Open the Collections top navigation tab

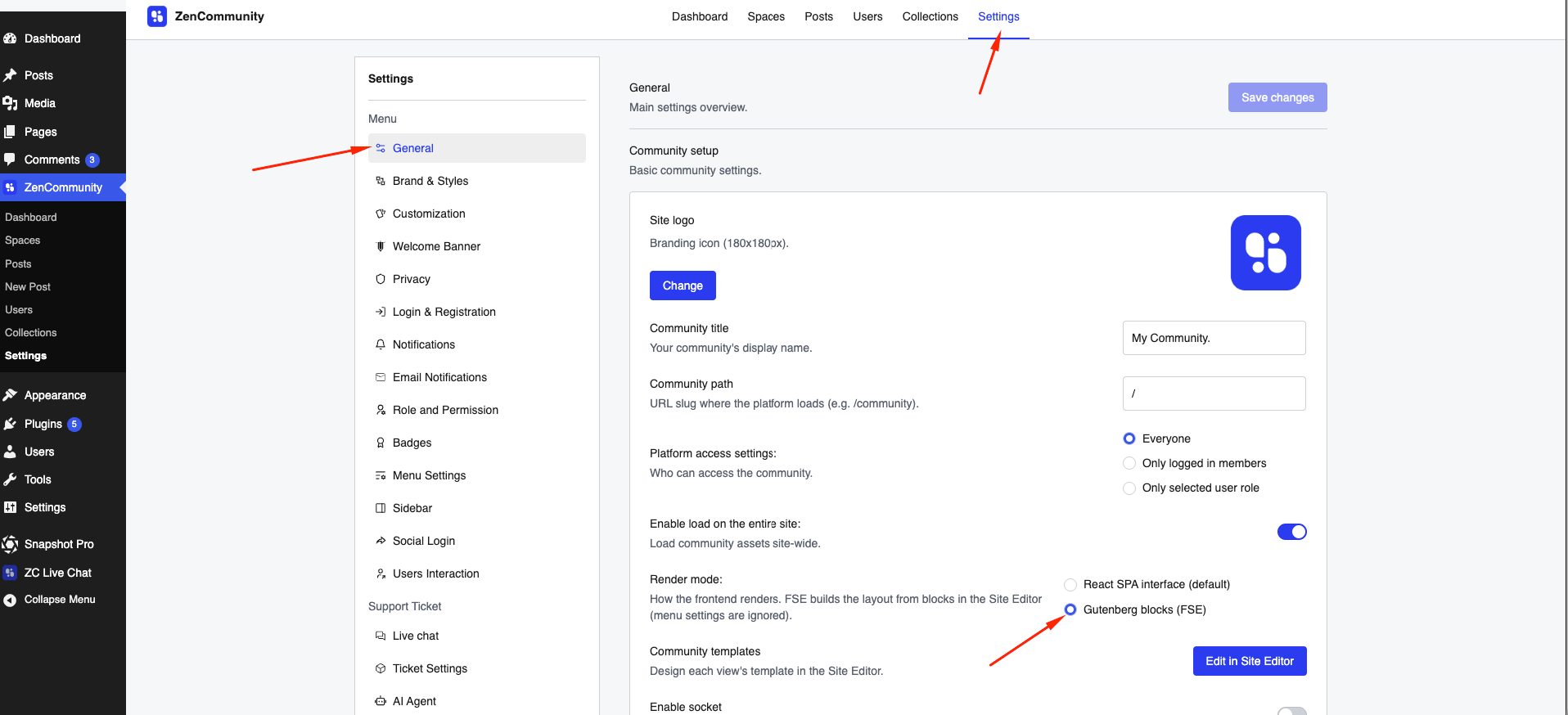(930, 16)
